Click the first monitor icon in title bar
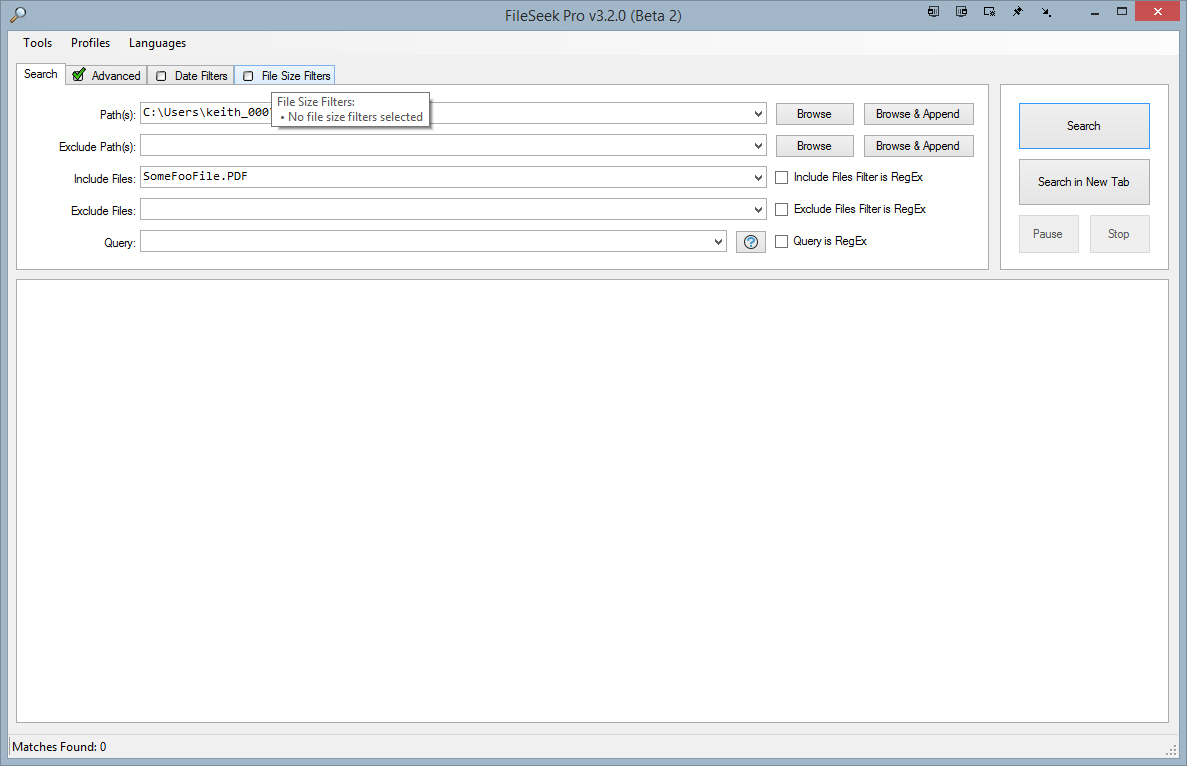 point(933,12)
